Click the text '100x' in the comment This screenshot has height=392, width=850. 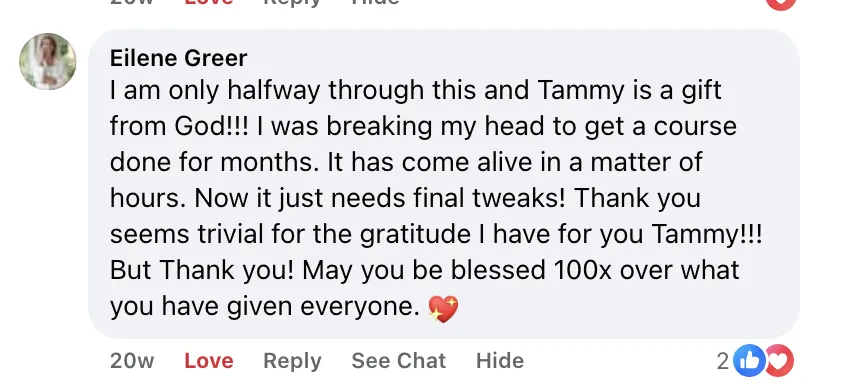[x=582, y=270]
